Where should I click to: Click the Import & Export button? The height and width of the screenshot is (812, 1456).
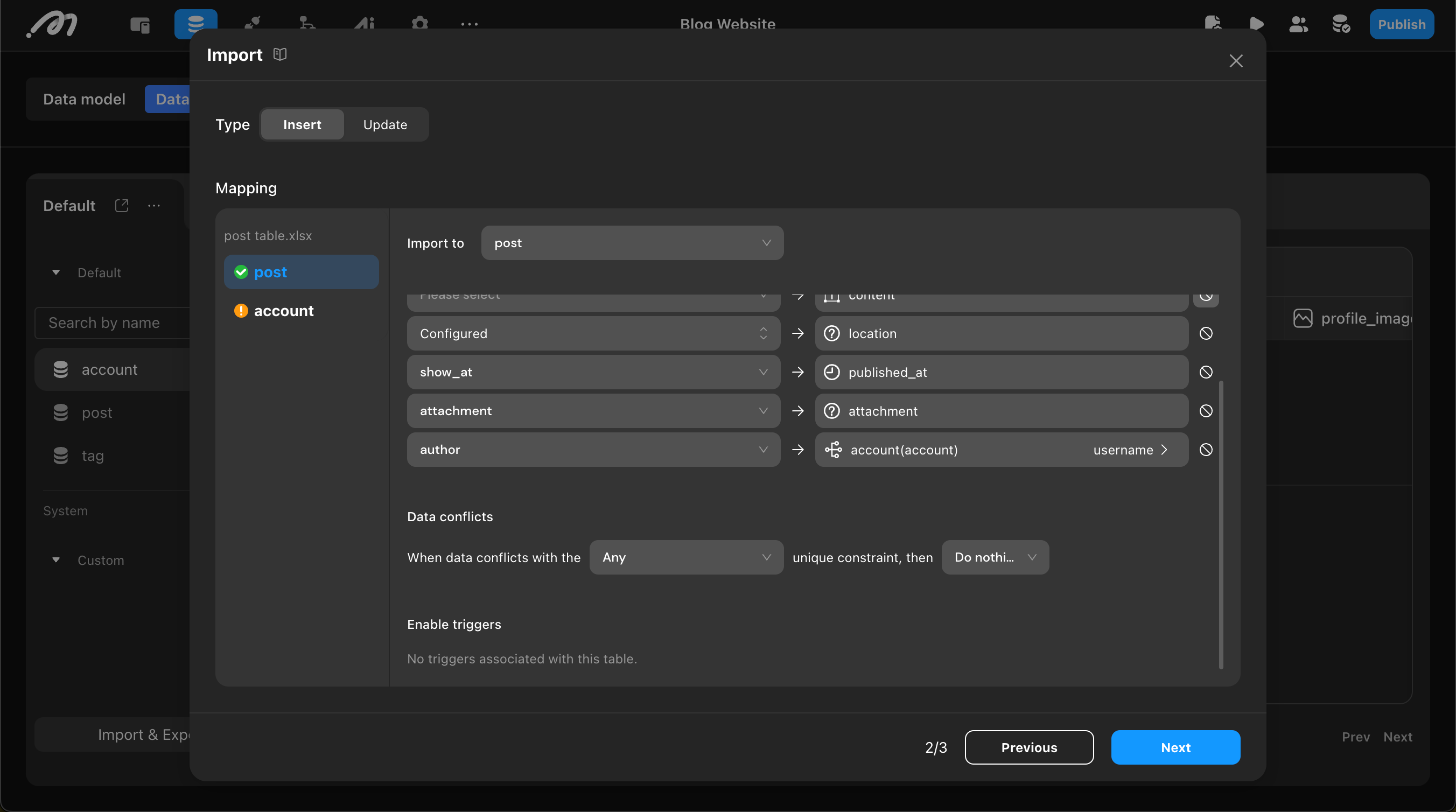click(x=113, y=734)
